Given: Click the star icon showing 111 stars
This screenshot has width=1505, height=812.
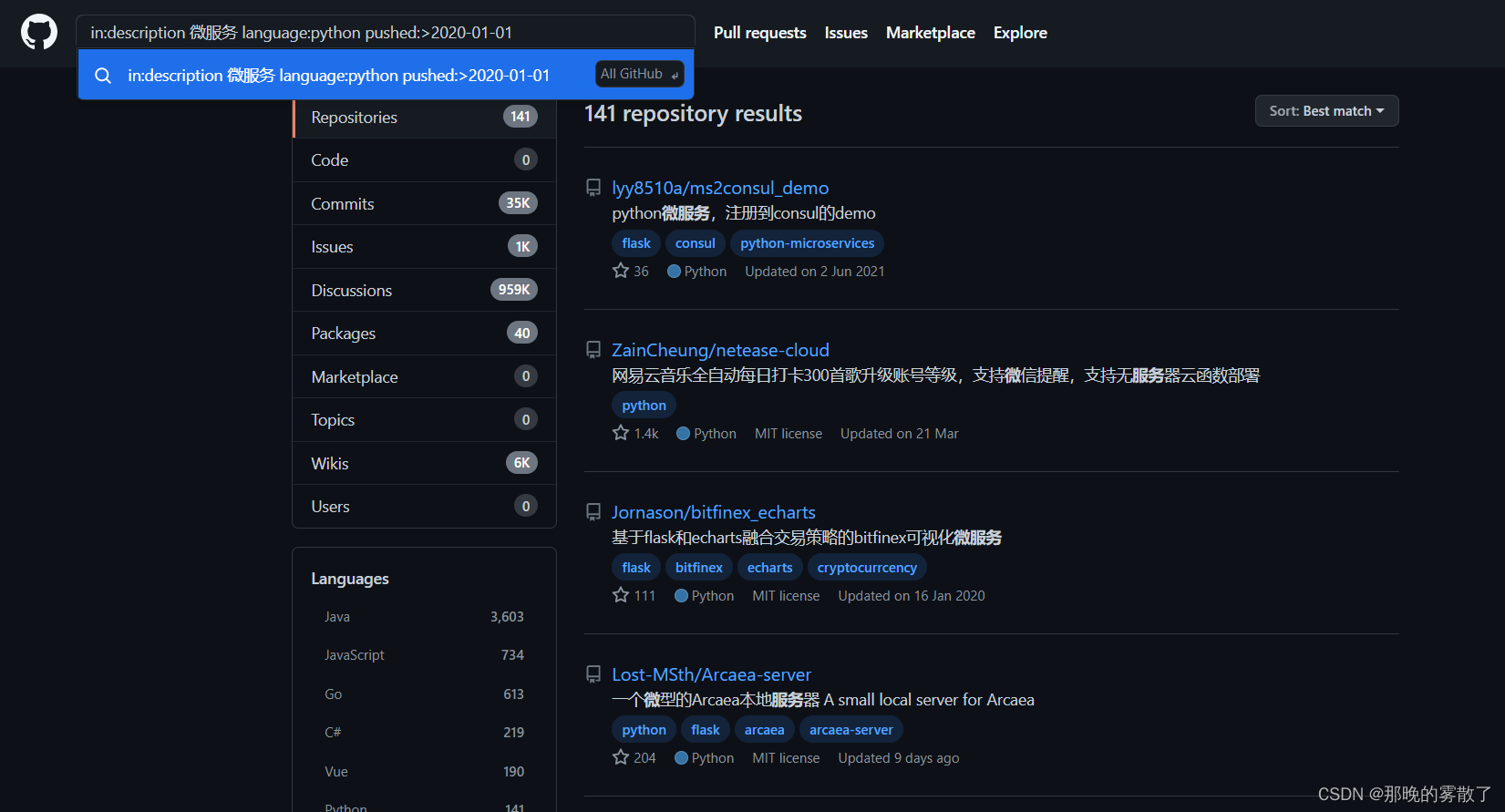Looking at the screenshot, I should tap(621, 595).
